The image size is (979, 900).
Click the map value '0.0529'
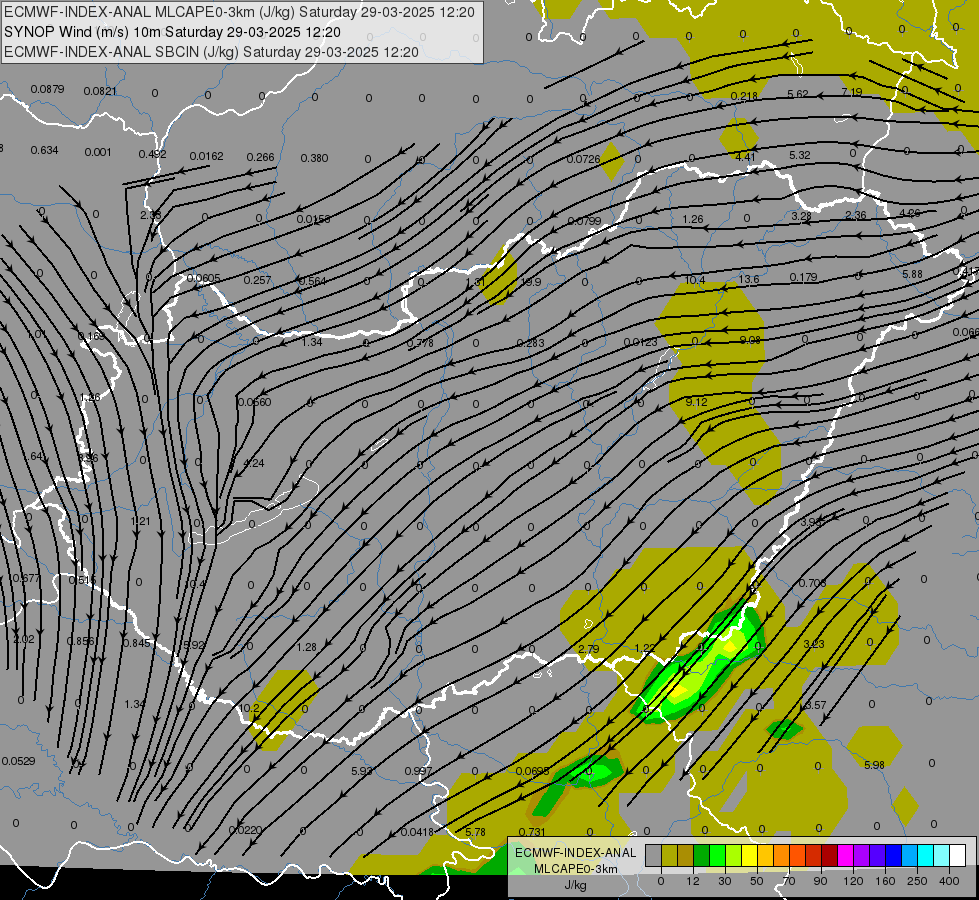coord(18,761)
